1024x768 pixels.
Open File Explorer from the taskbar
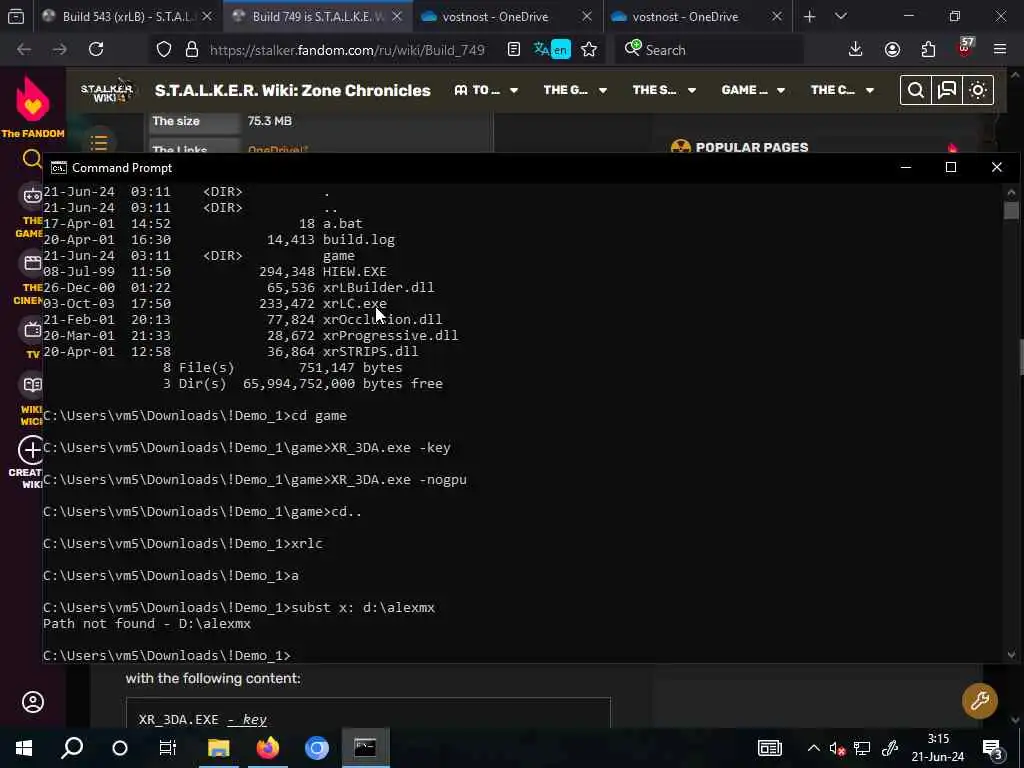[x=219, y=748]
